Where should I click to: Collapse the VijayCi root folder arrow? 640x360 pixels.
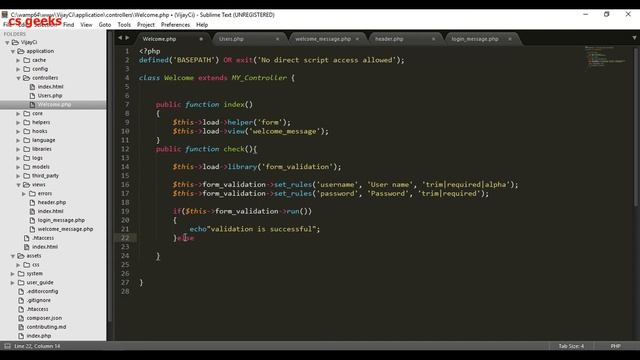tap(7, 42)
